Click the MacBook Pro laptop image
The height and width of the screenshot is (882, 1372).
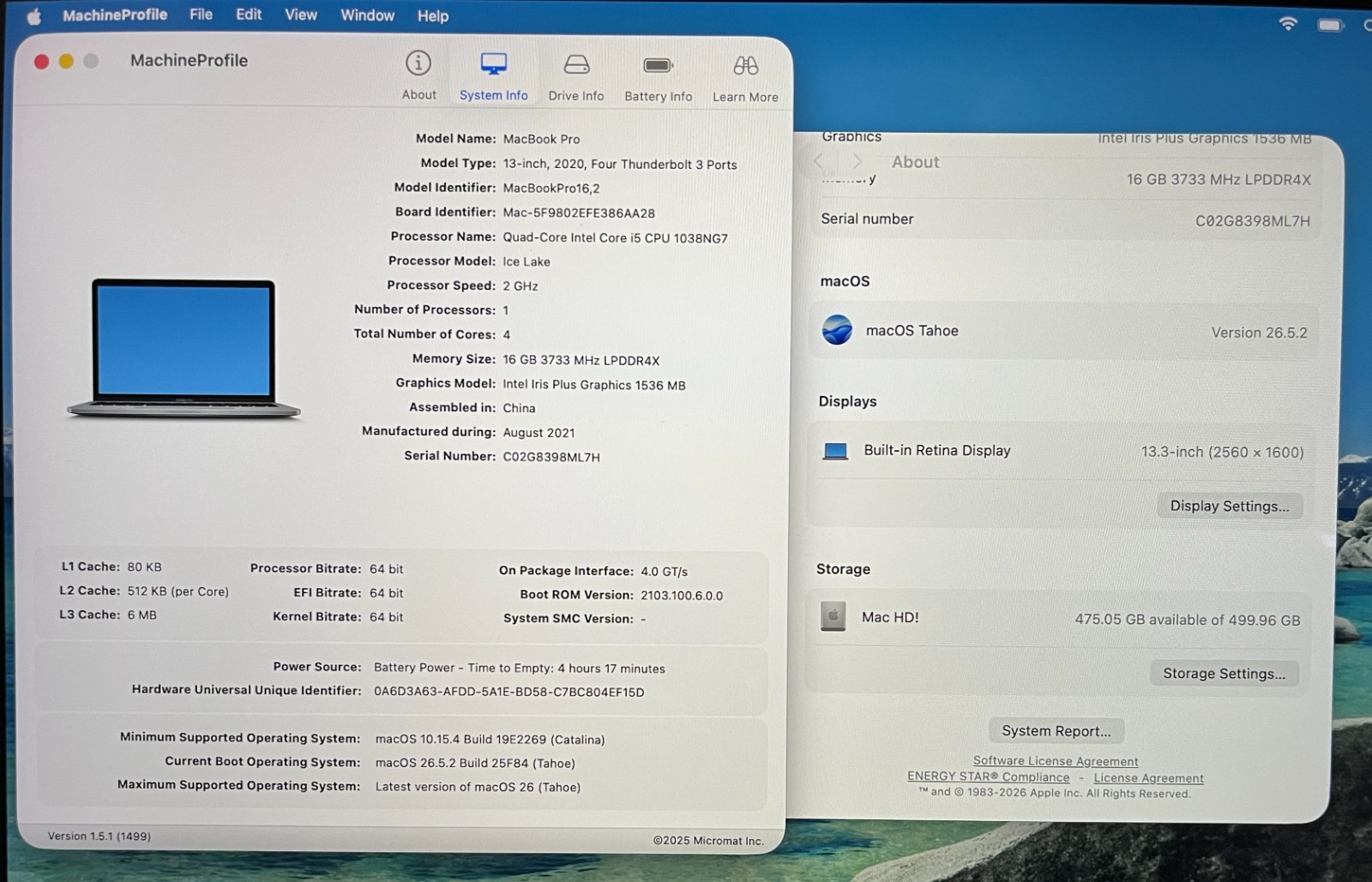tap(184, 349)
